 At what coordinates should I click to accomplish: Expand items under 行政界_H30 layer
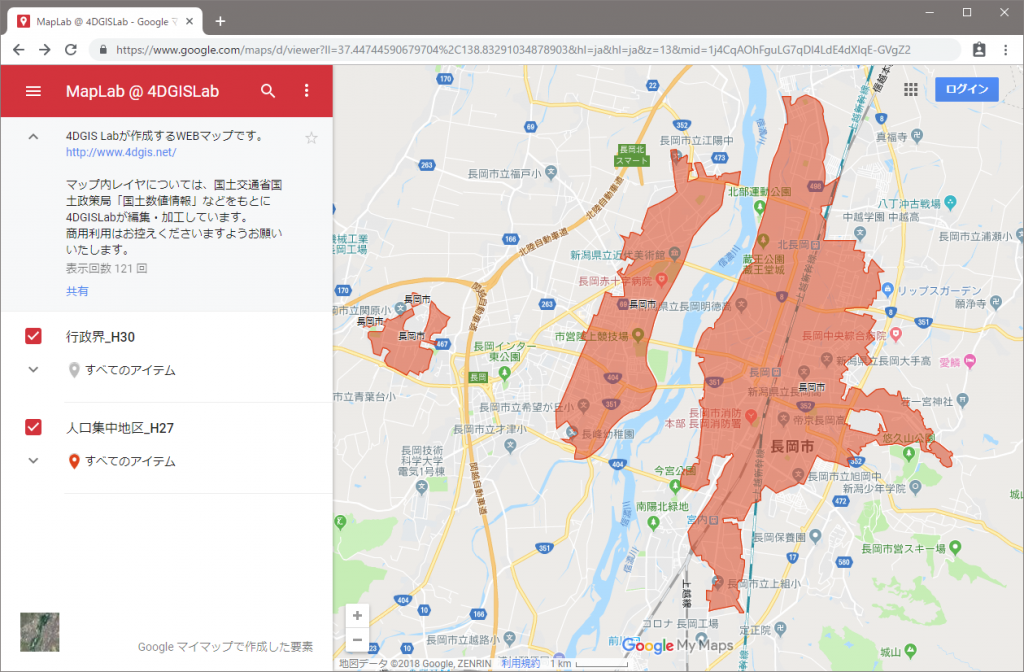tap(33, 370)
